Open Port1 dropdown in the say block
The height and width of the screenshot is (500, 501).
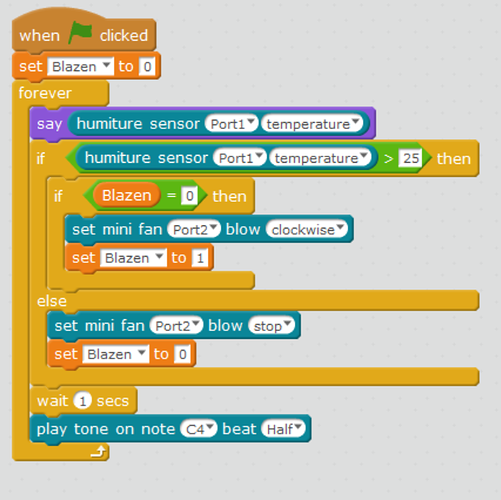(x=232, y=124)
